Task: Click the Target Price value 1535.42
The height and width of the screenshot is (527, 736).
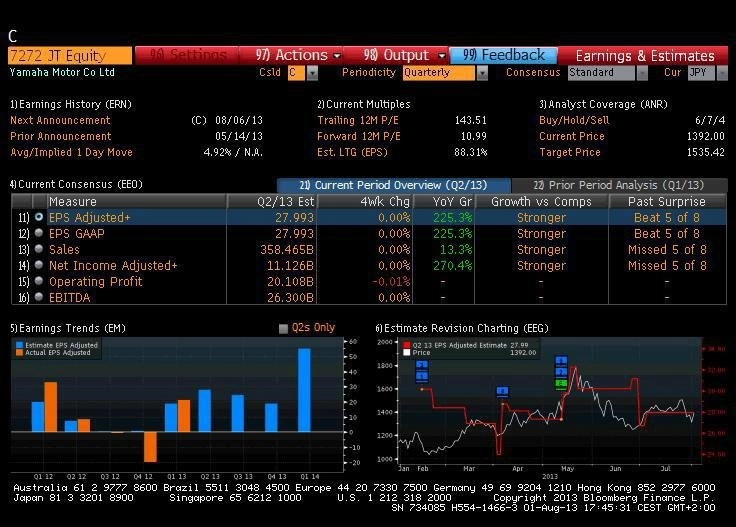Action: (x=705, y=152)
